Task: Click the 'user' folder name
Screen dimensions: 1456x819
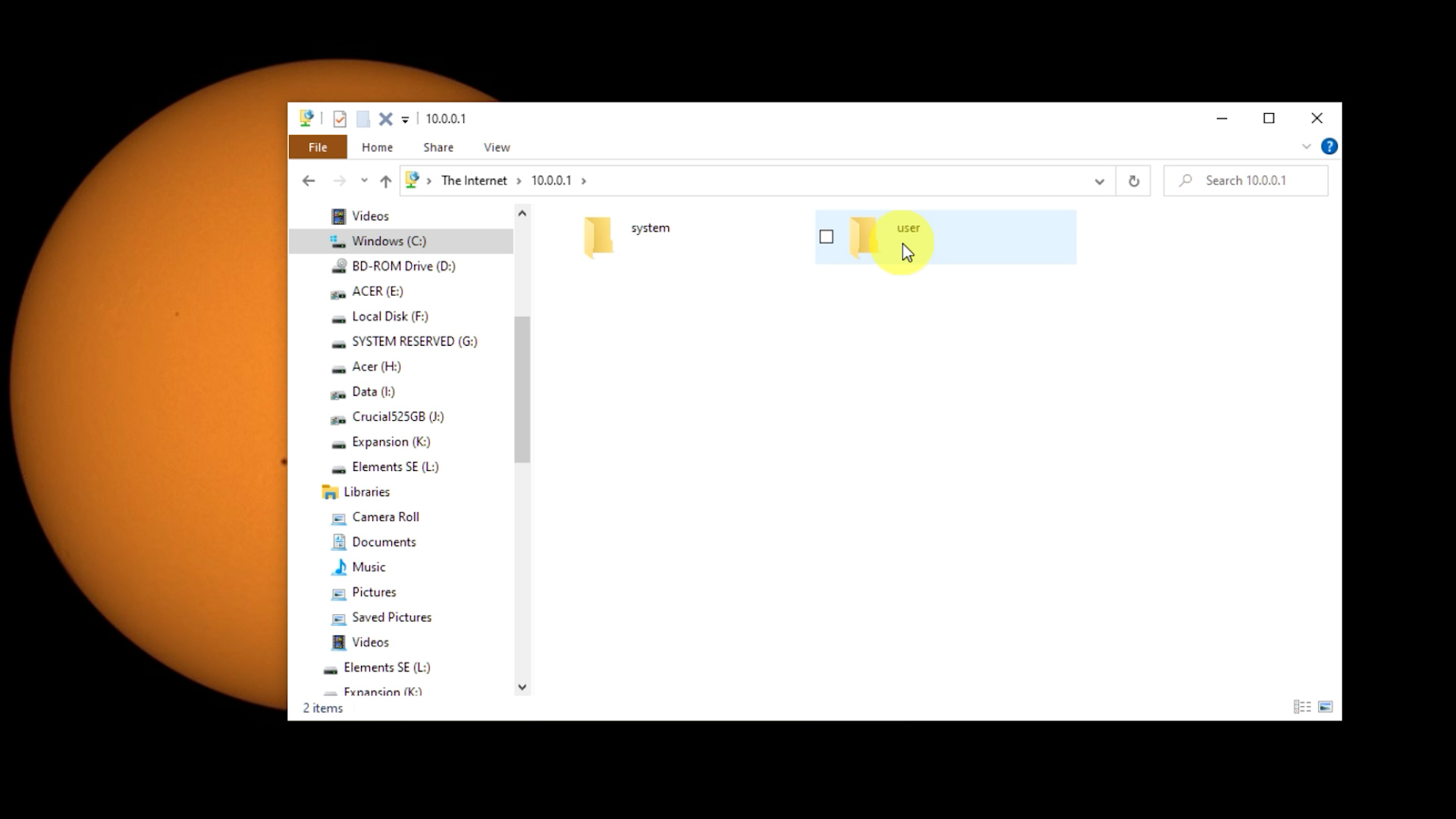Action: click(x=908, y=227)
